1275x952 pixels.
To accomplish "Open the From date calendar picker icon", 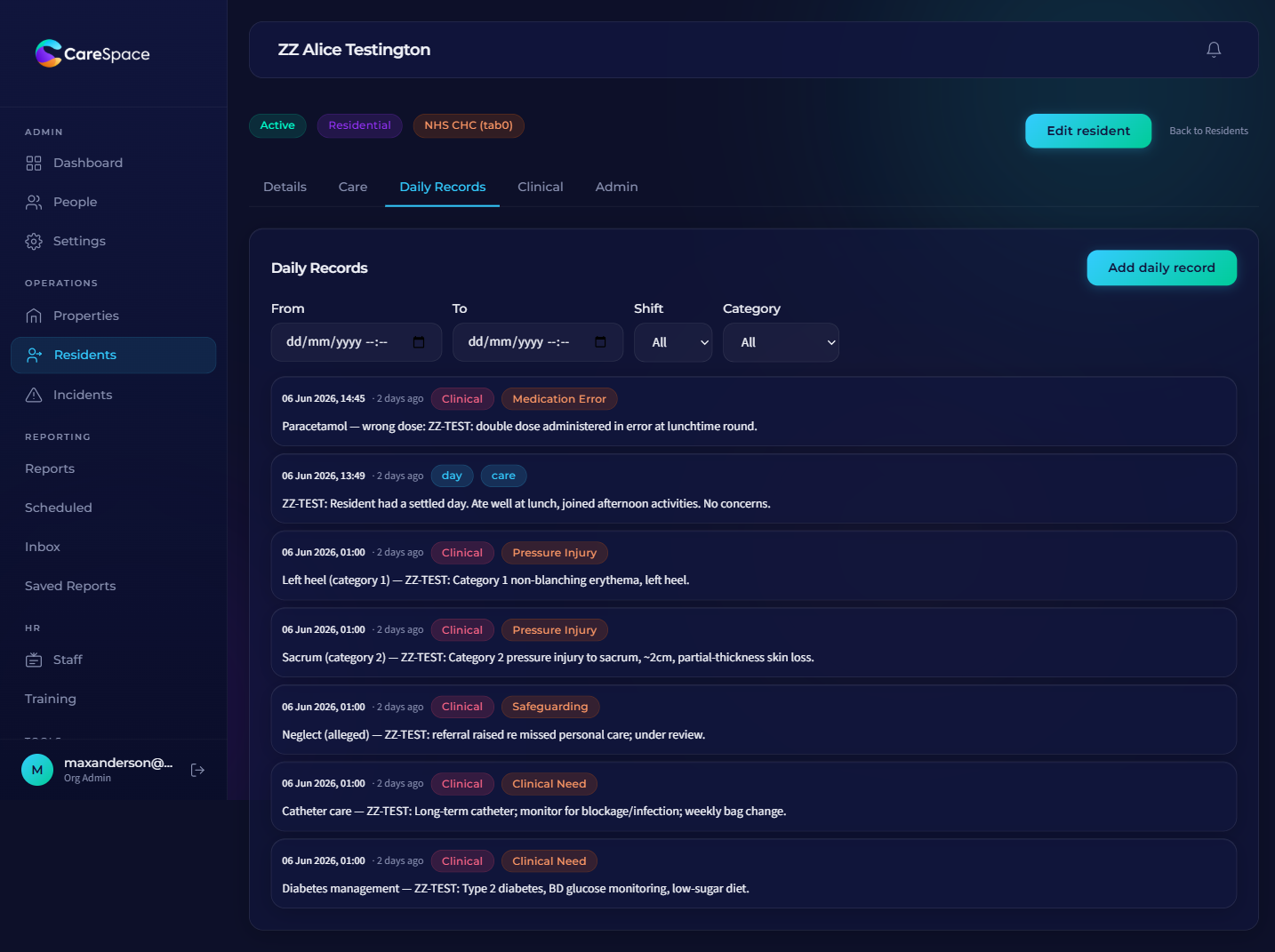I will [x=419, y=342].
